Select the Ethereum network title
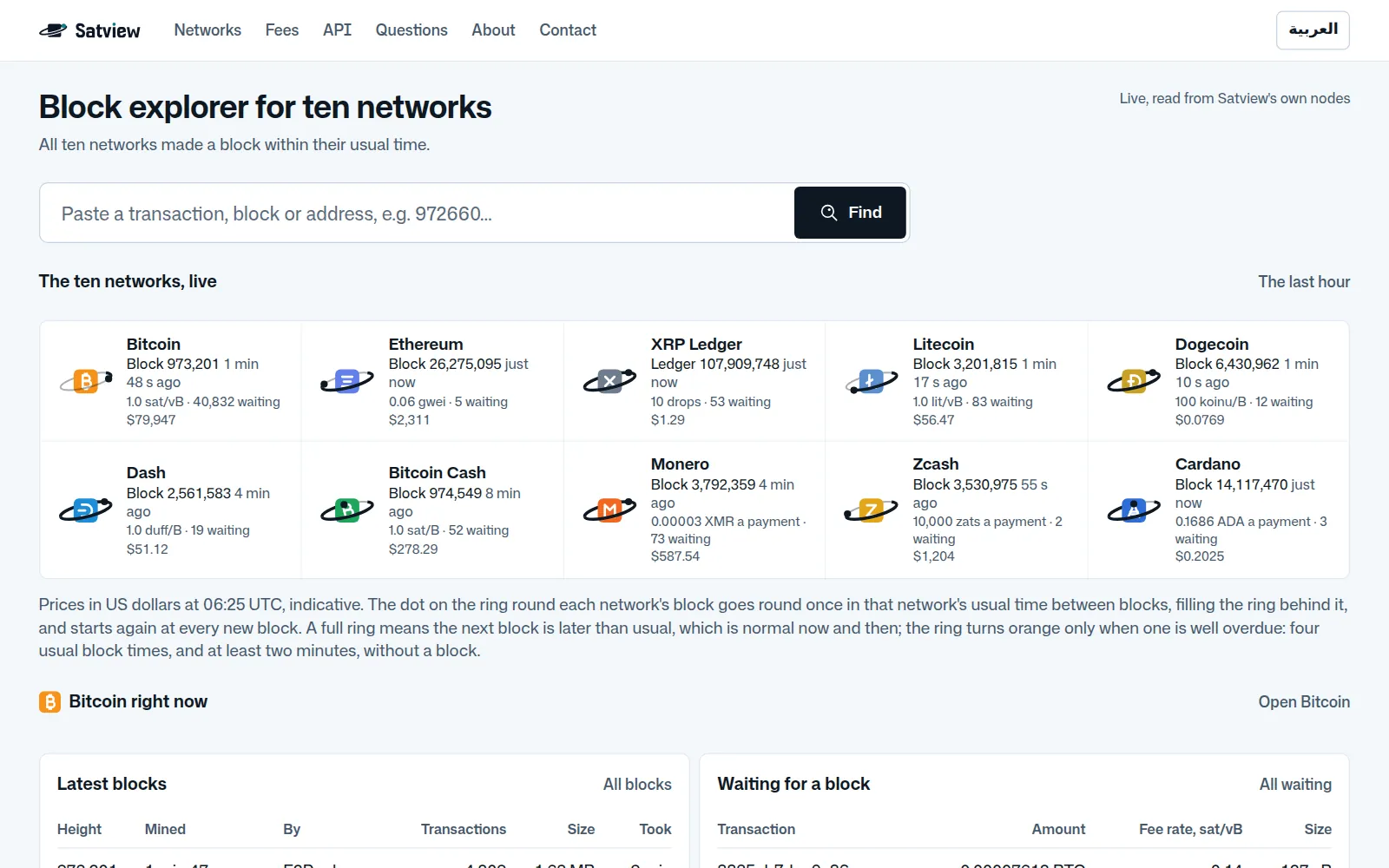1389x868 pixels. pyautogui.click(x=425, y=344)
